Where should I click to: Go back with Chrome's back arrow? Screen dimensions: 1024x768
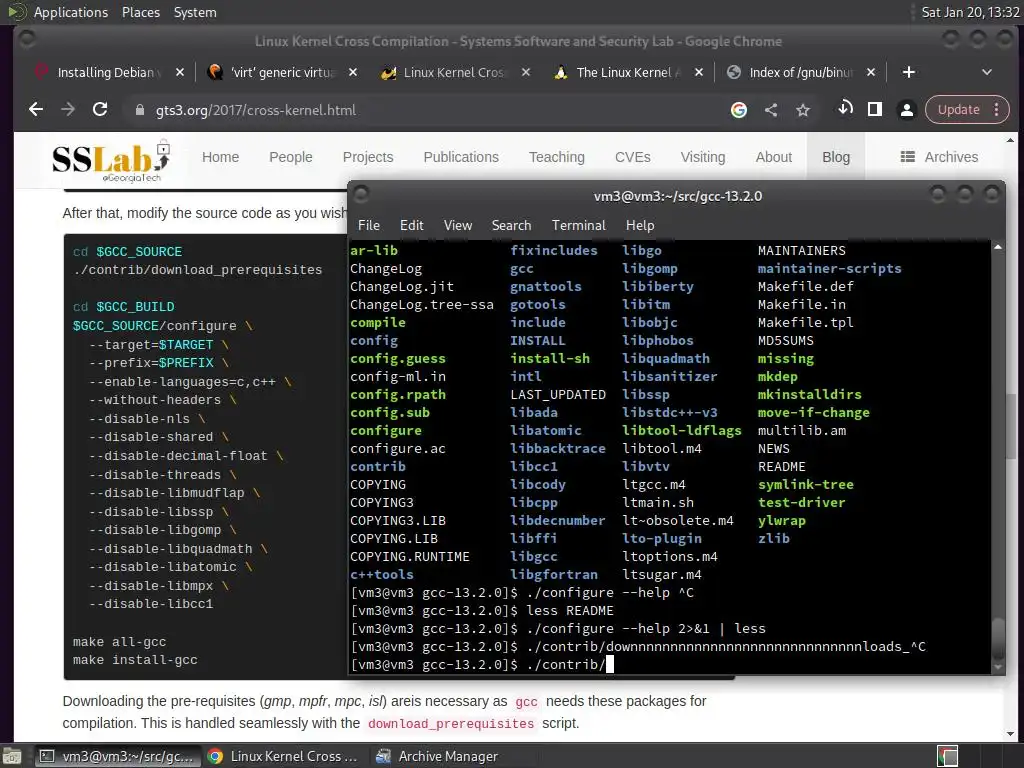pos(36,110)
